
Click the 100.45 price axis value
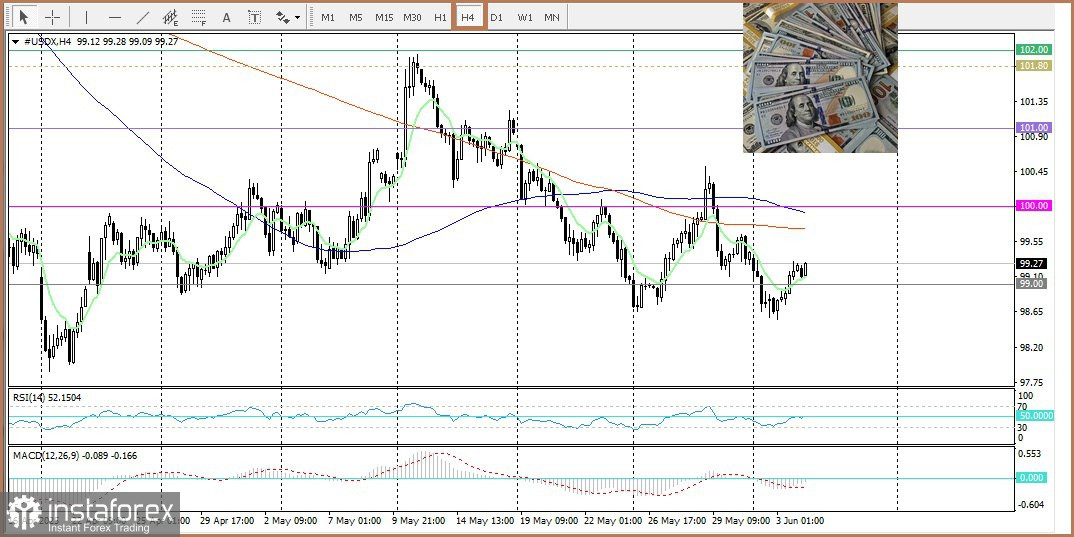point(1034,172)
